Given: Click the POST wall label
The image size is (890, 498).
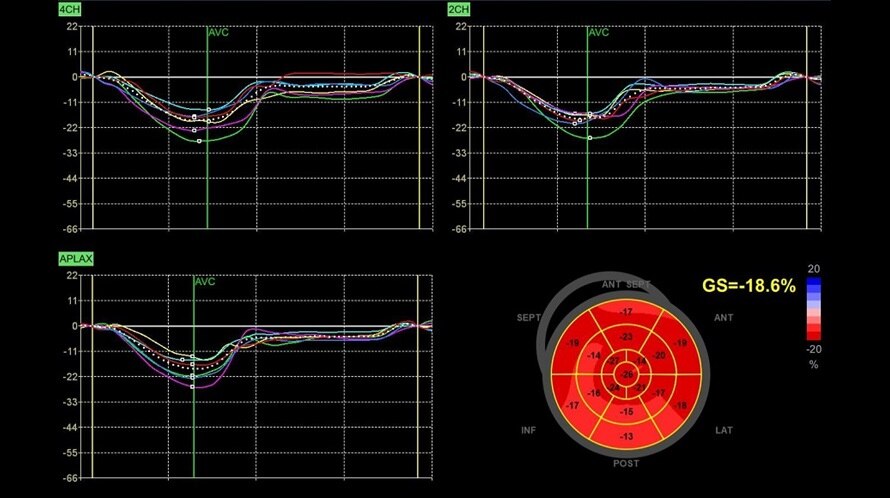Looking at the screenshot, I should coord(626,463).
